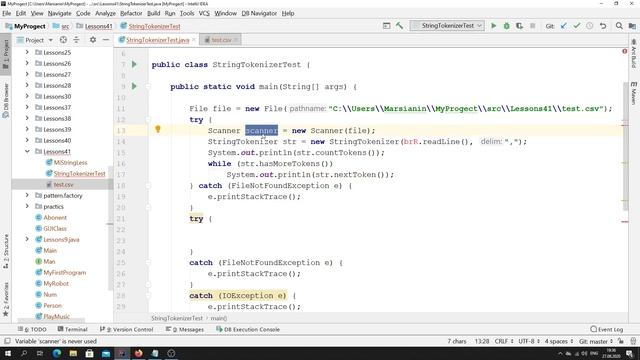Image resolution: width=640 pixels, height=360 pixels.
Task: Locate current file in Project tree
Action: (x=63, y=40)
